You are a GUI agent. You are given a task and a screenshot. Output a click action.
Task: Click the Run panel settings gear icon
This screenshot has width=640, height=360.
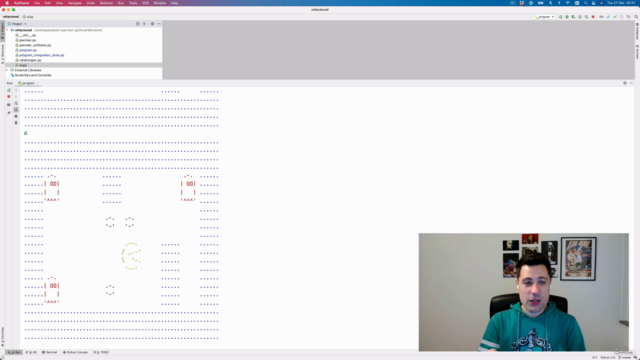(x=624, y=83)
